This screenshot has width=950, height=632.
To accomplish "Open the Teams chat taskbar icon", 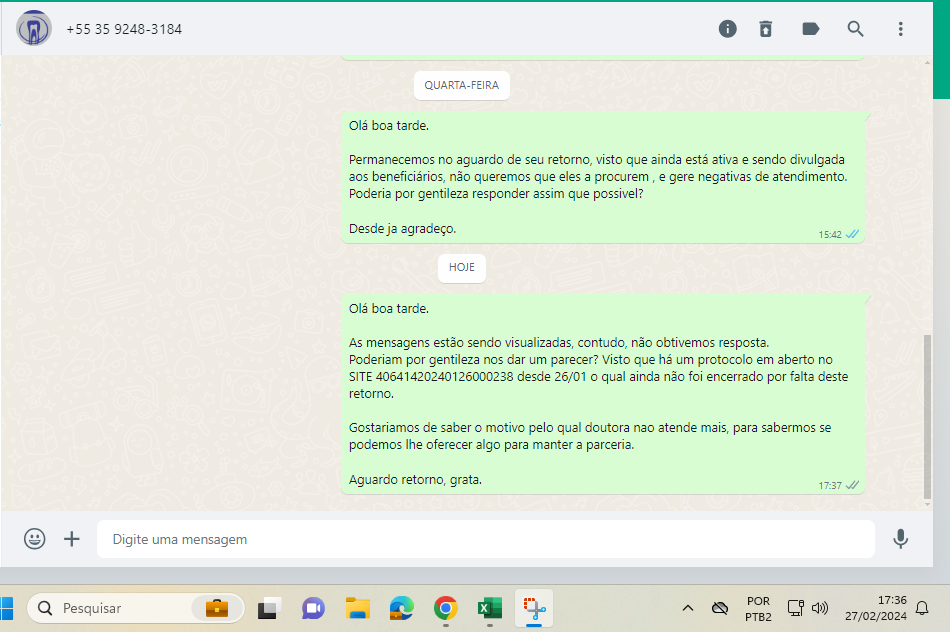I will tap(313, 608).
